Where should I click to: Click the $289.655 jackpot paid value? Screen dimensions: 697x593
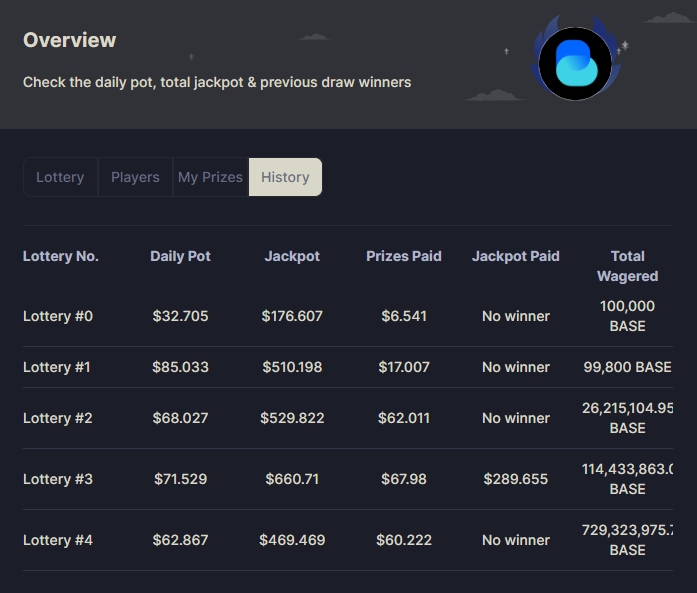click(x=515, y=479)
